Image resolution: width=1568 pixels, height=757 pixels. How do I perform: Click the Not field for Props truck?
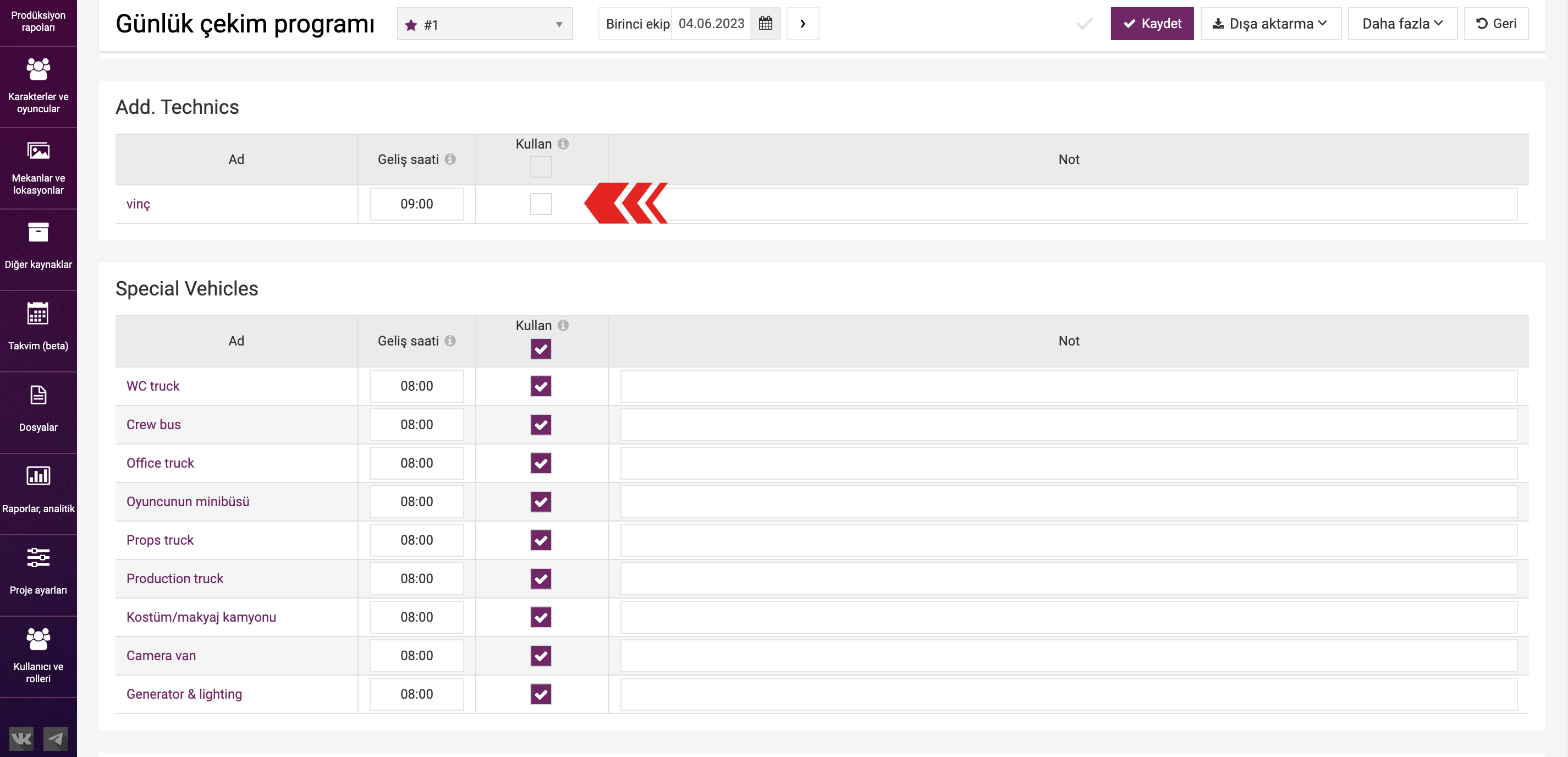pos(1068,540)
